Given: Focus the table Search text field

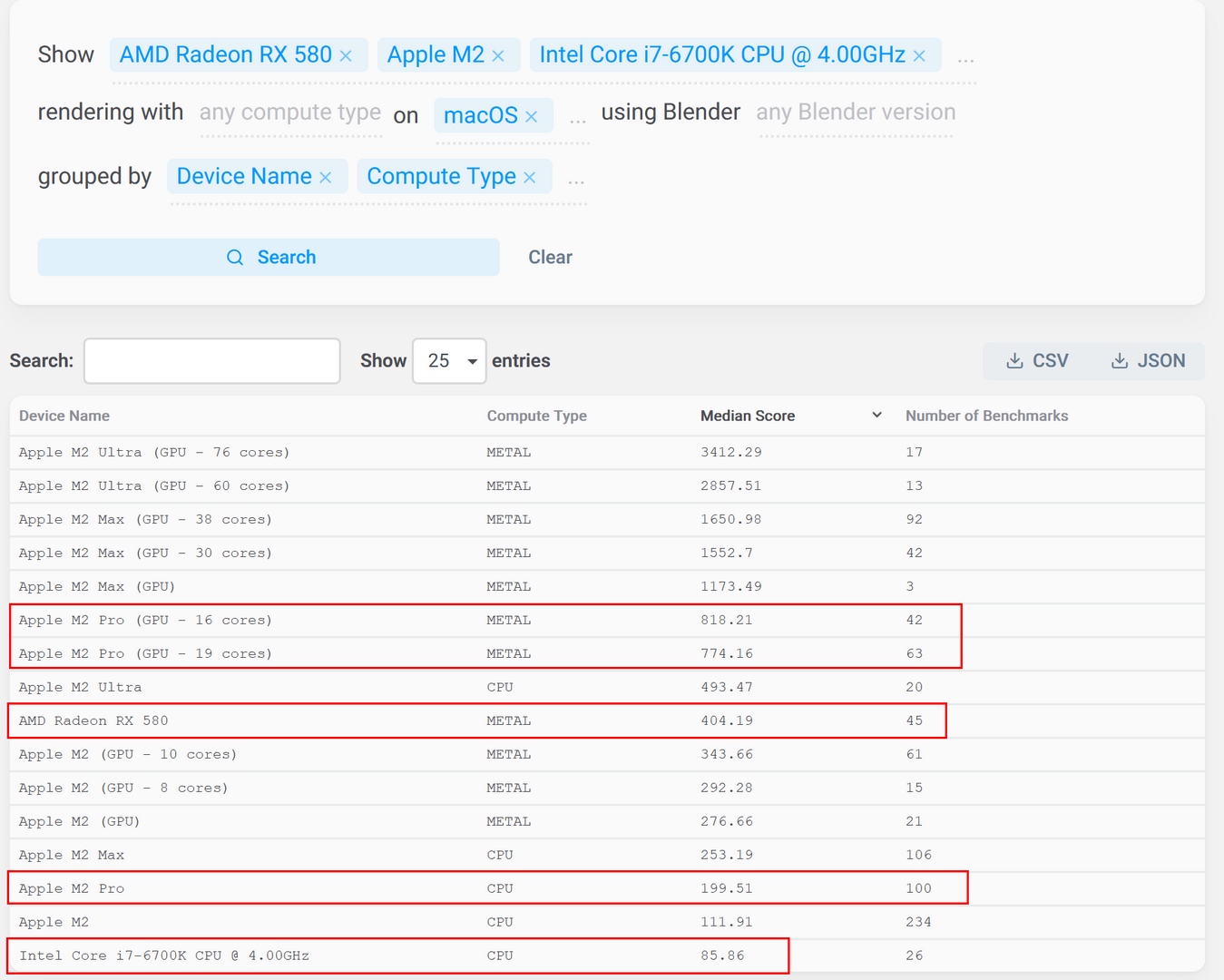Looking at the screenshot, I should 212,361.
